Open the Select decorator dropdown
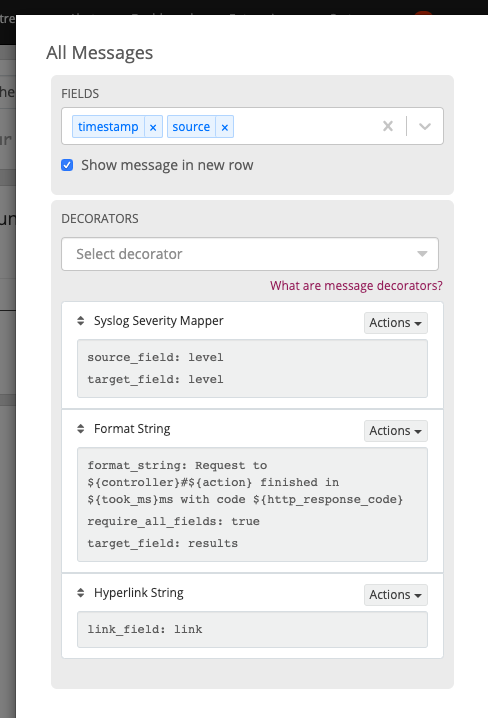This screenshot has height=718, width=488. [x=250, y=254]
